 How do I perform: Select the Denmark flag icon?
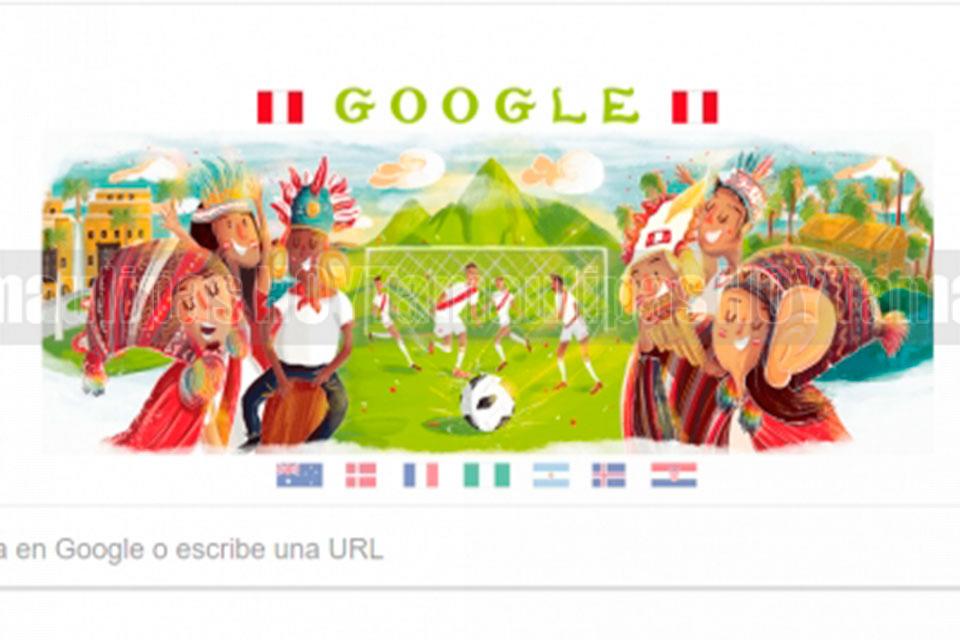coord(361,475)
